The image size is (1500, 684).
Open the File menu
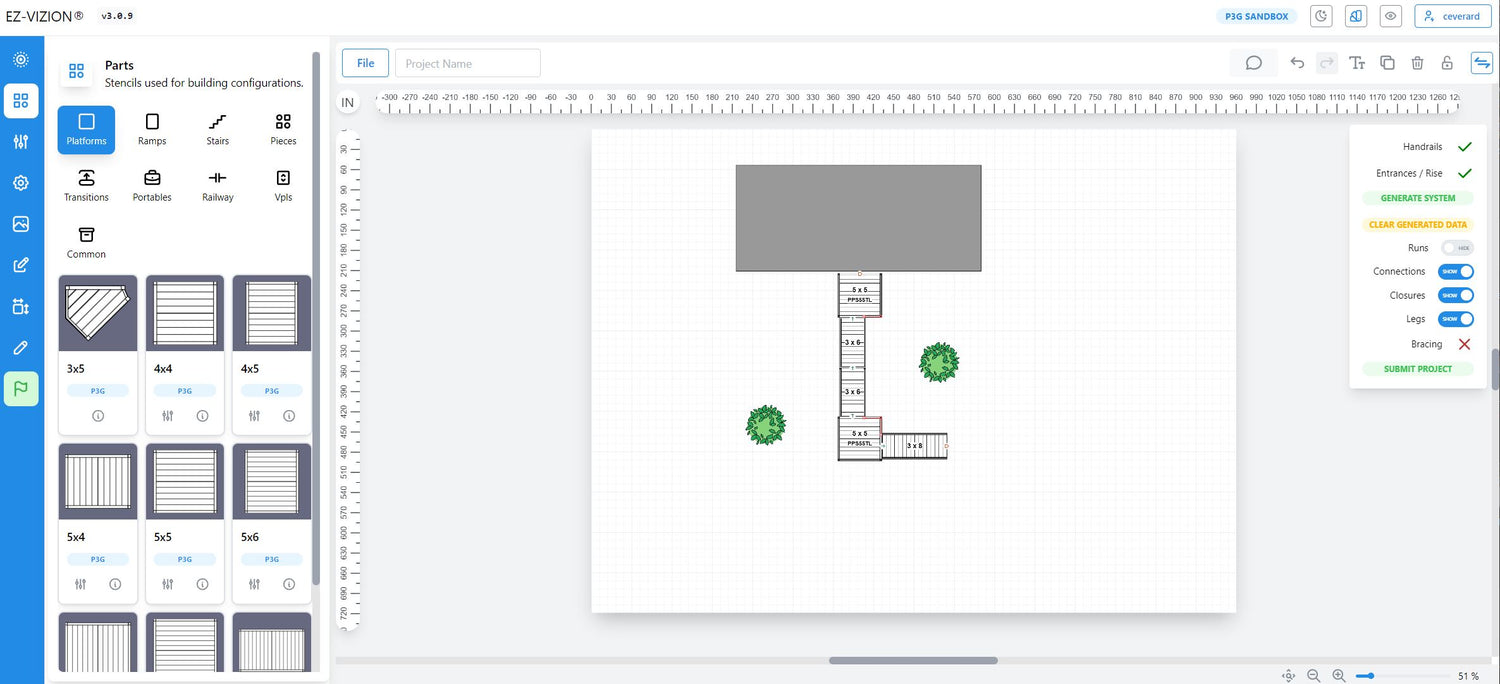point(365,63)
